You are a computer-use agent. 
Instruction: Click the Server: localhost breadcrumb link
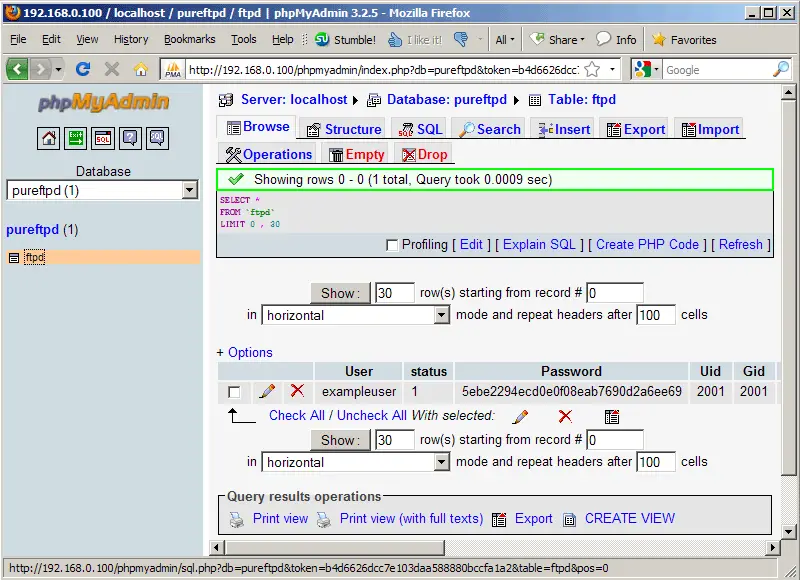click(x=294, y=99)
